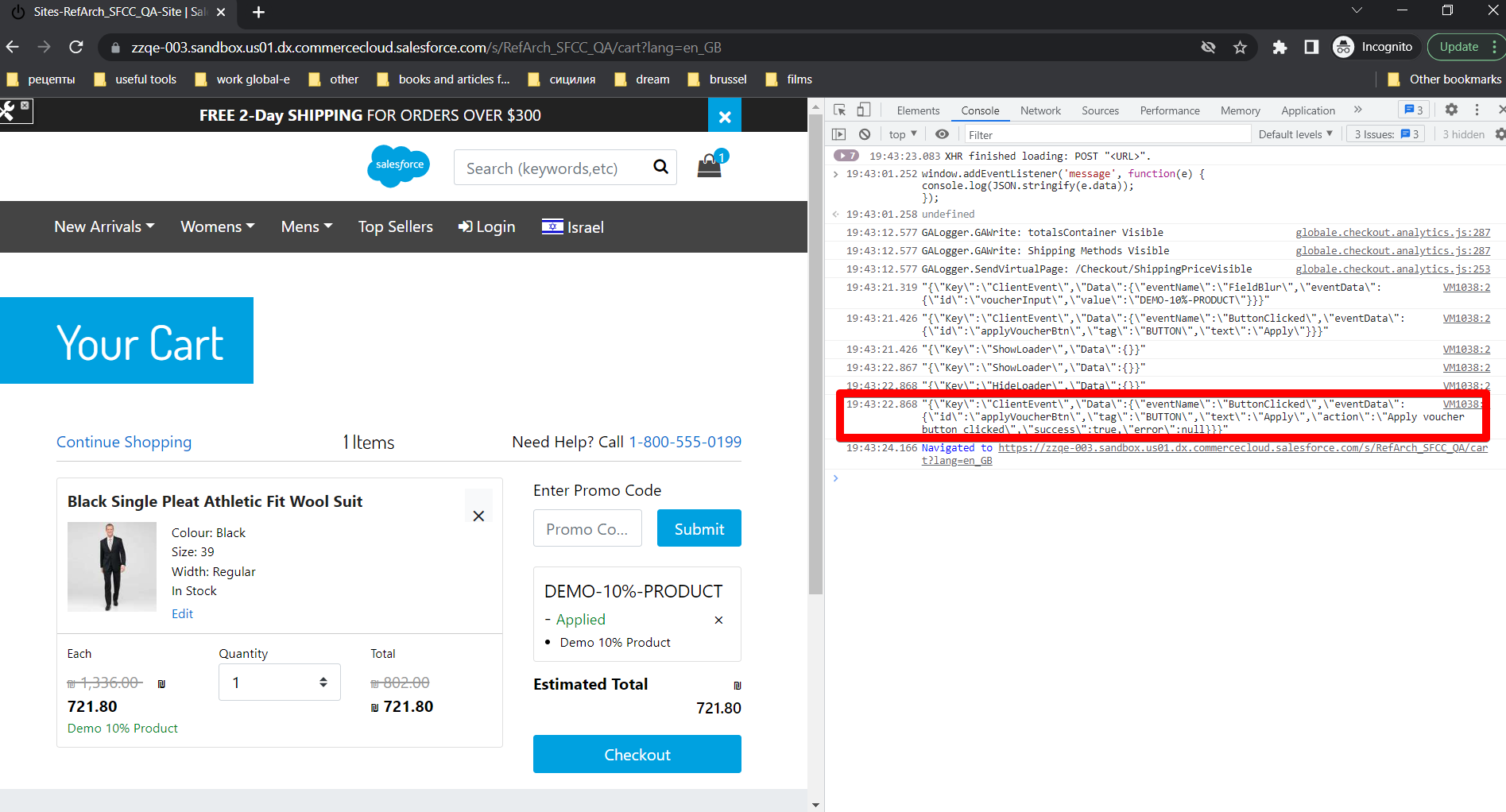Edit the suit product details
This screenshot has width=1506, height=812.
pos(182,613)
